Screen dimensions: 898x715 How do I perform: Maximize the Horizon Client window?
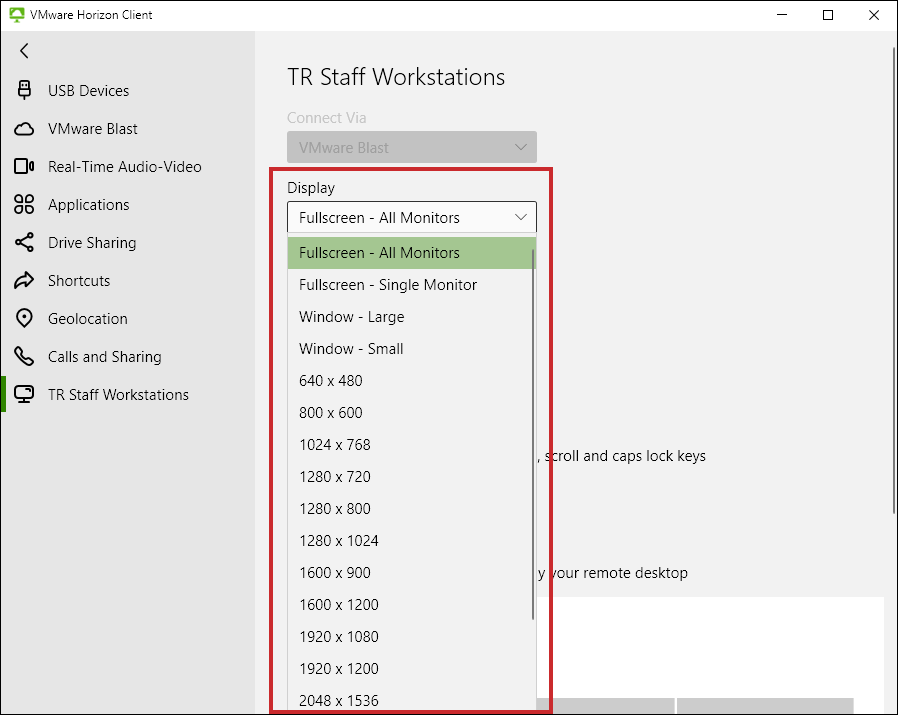(x=828, y=15)
